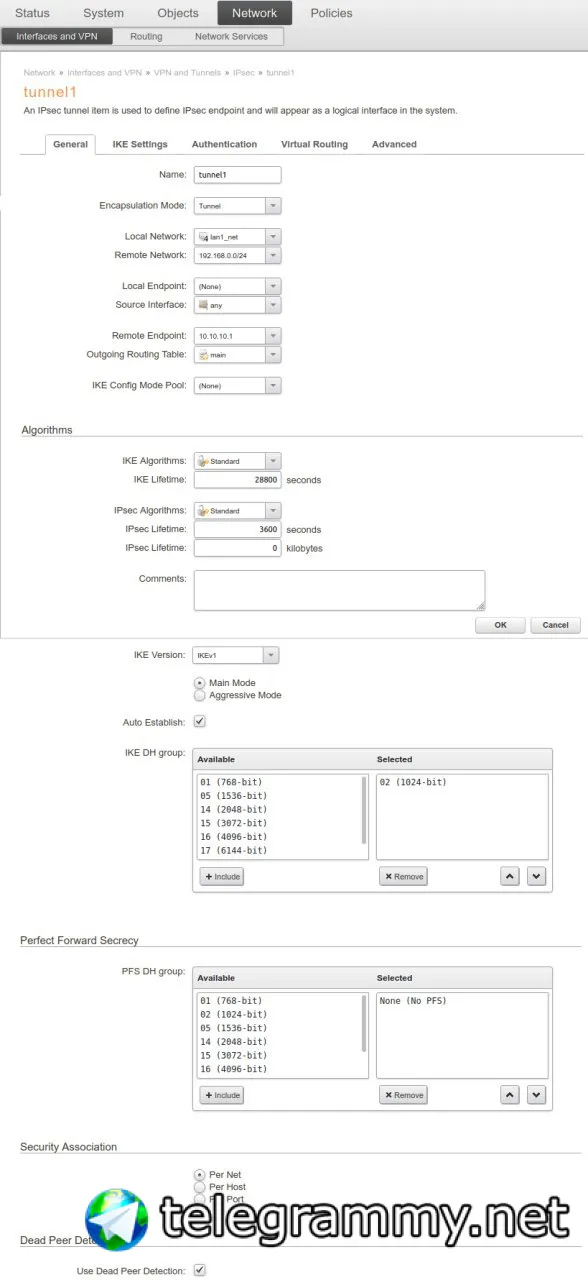Image resolution: width=588 pixels, height=1280 pixels.
Task: Open the Outgoing Routing Table dropdown
Action: (238, 355)
